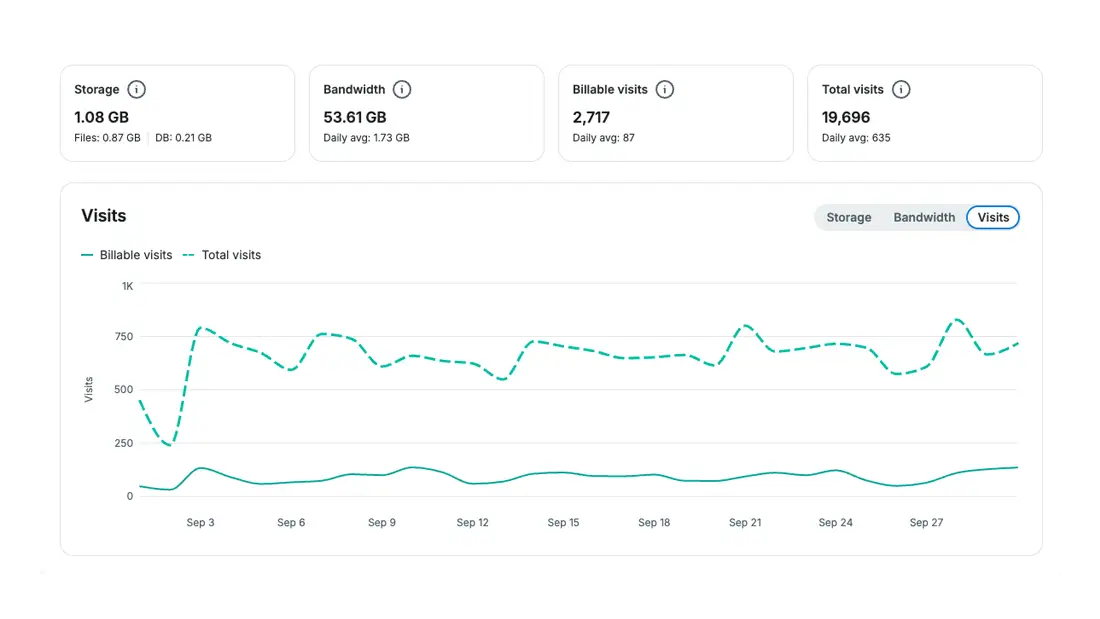Click the Bandwidth info icon

(x=402, y=89)
